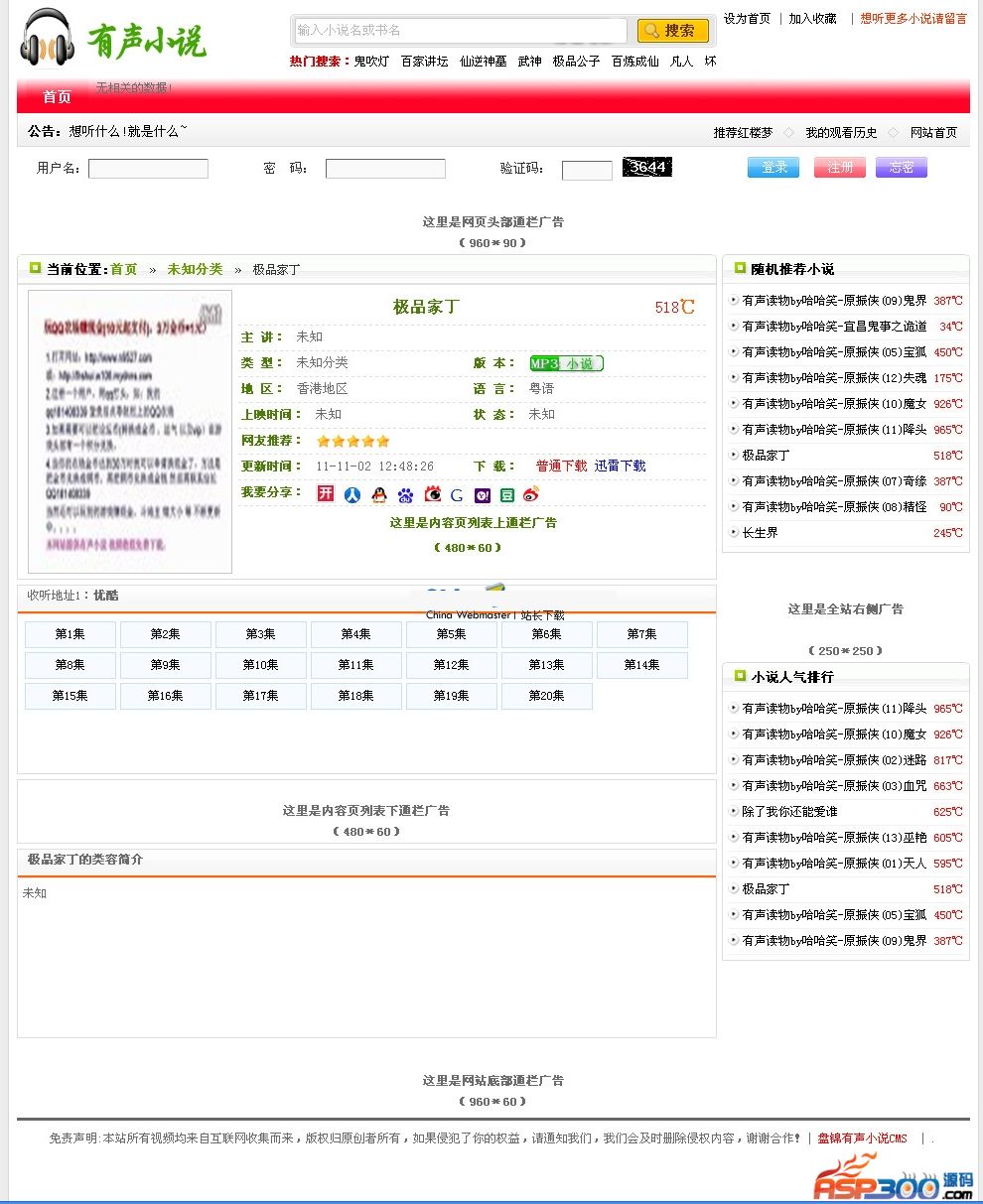Click the MP3 小说 version badge
The width and height of the screenshot is (983, 1204).
[566, 363]
